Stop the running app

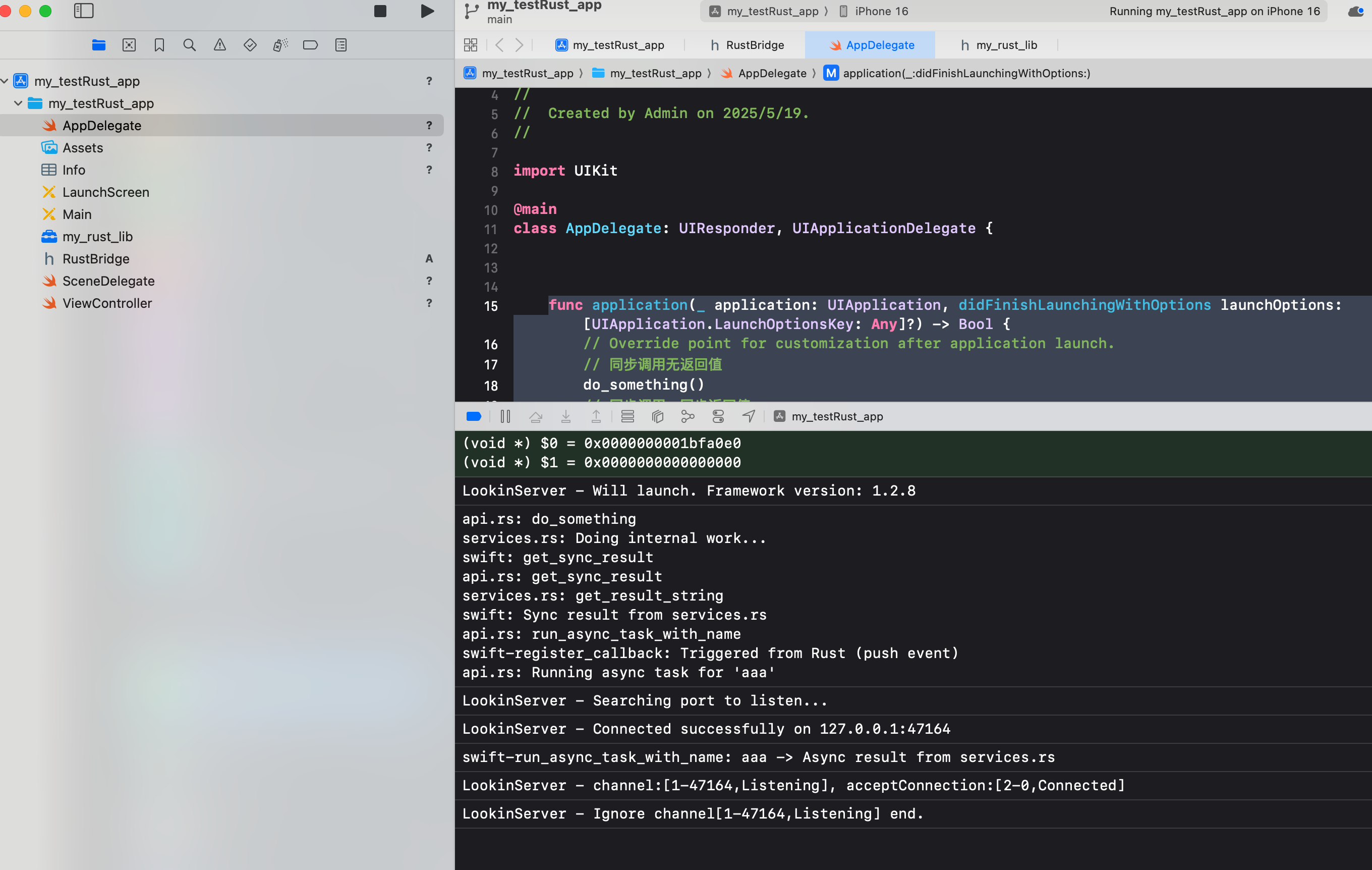point(380,11)
